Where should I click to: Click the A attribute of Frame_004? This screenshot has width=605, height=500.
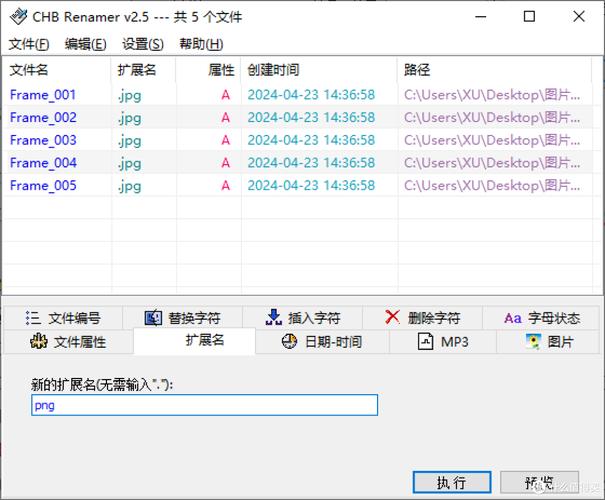click(226, 163)
